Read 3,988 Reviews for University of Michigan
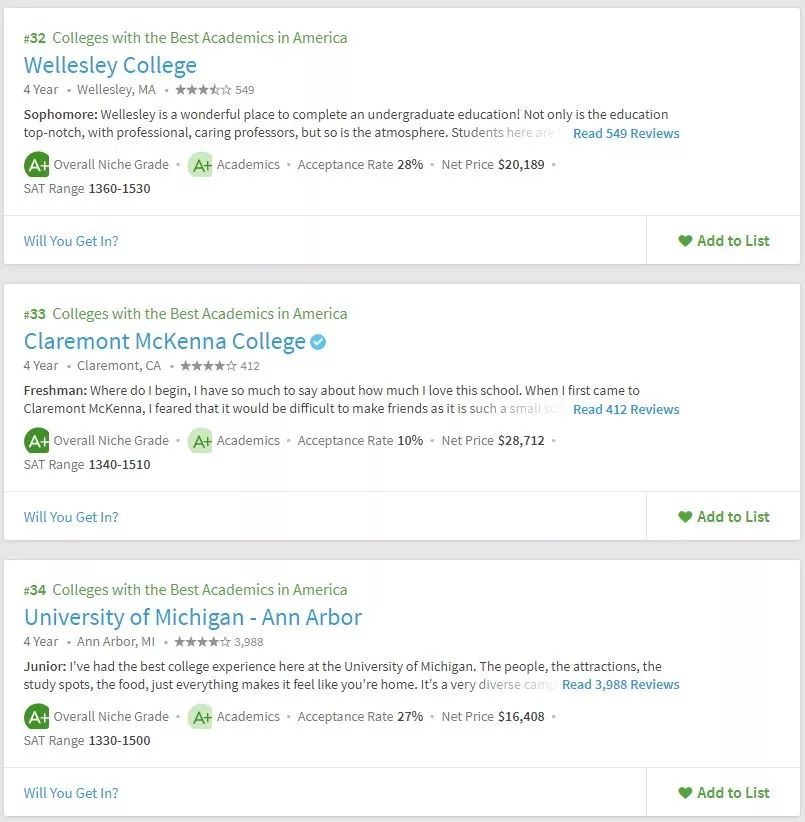 click(x=620, y=685)
